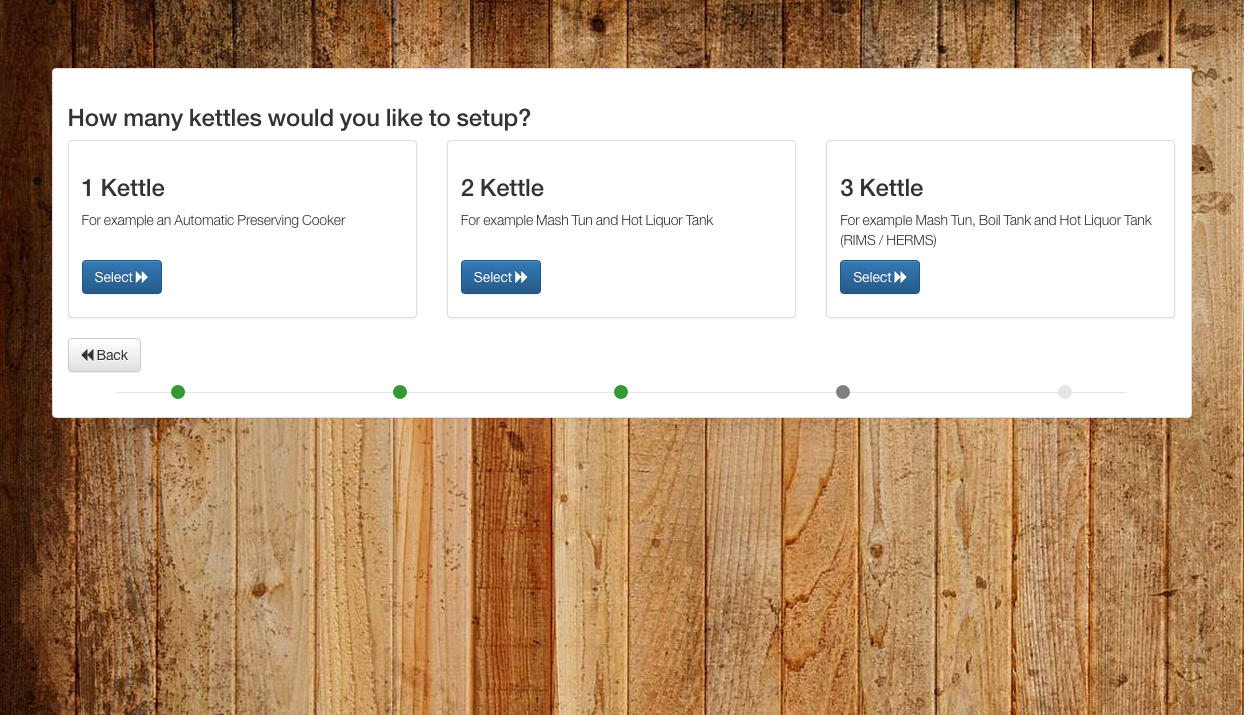Choose the 1 Kettle Select button
This screenshot has width=1244, height=715.
[121, 278]
